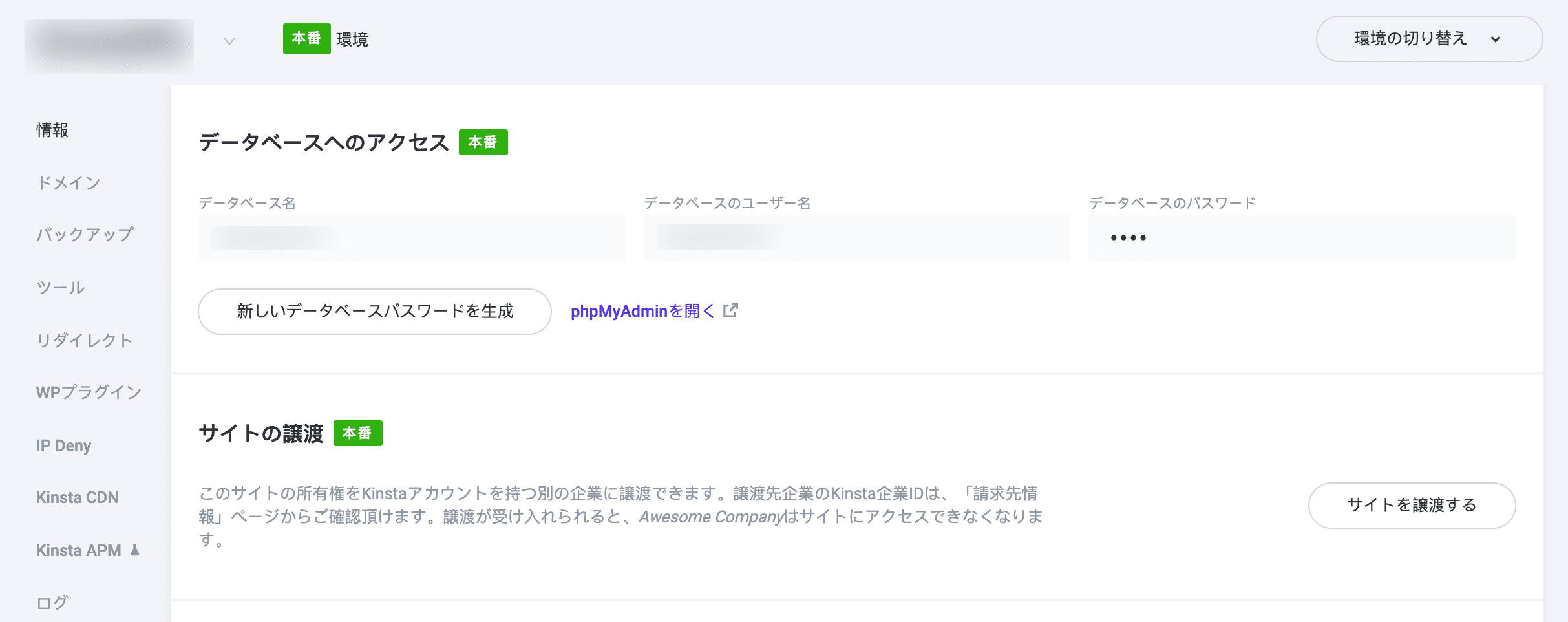1568x622 pixels.
Task: Navigate to IP Deny settings
Action: 64,445
